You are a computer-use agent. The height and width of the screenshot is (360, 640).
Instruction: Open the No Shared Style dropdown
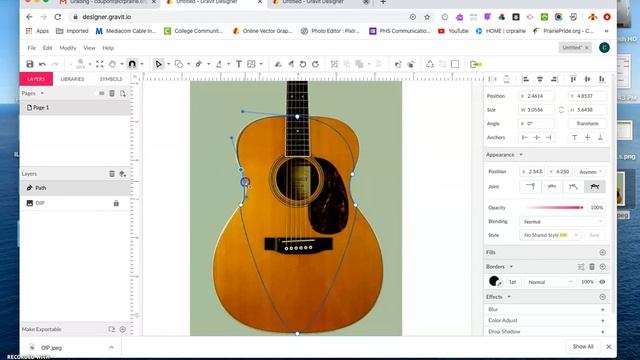[550, 235]
